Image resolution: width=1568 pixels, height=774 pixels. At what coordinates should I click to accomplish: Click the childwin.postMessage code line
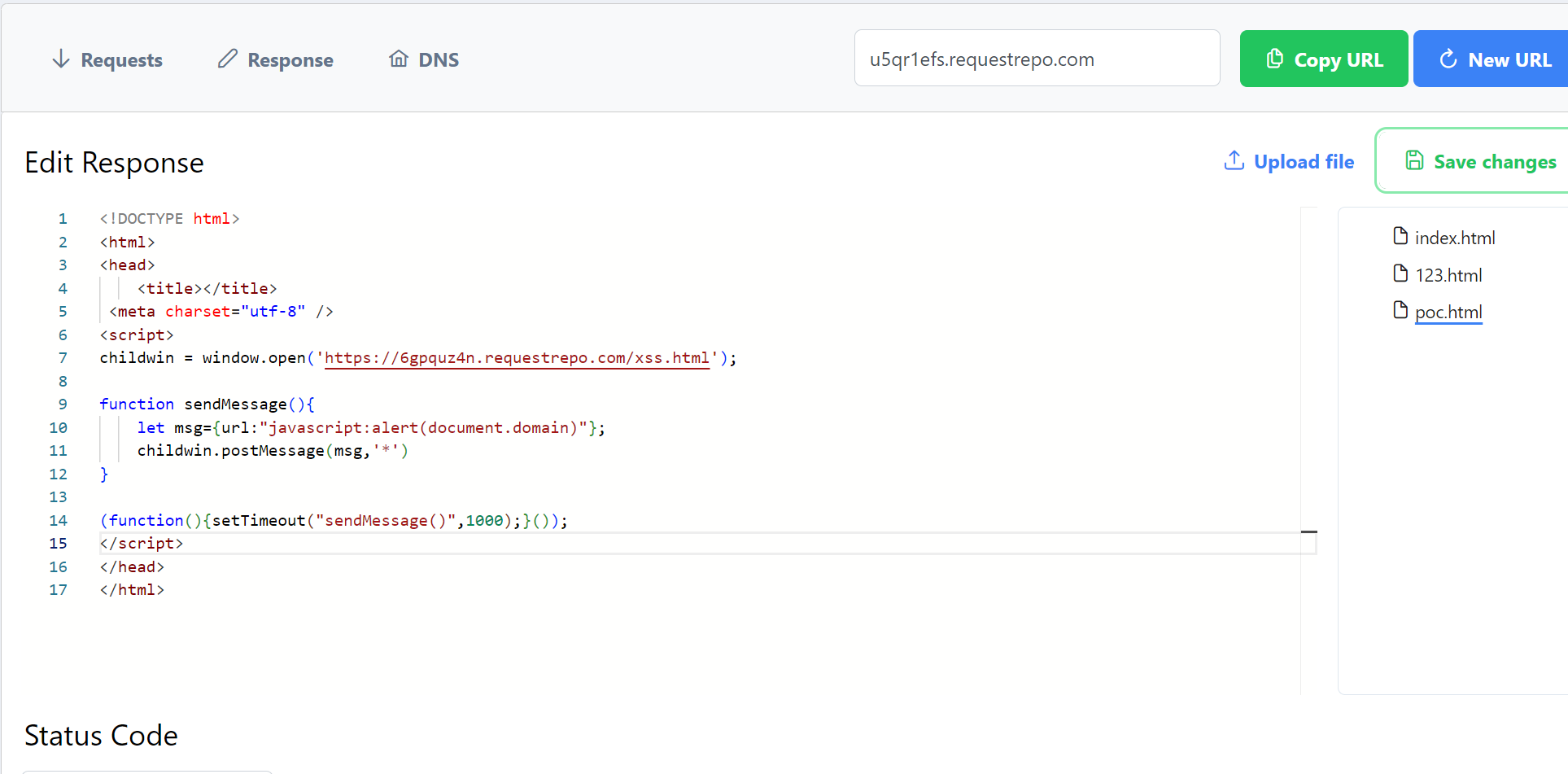(x=273, y=451)
